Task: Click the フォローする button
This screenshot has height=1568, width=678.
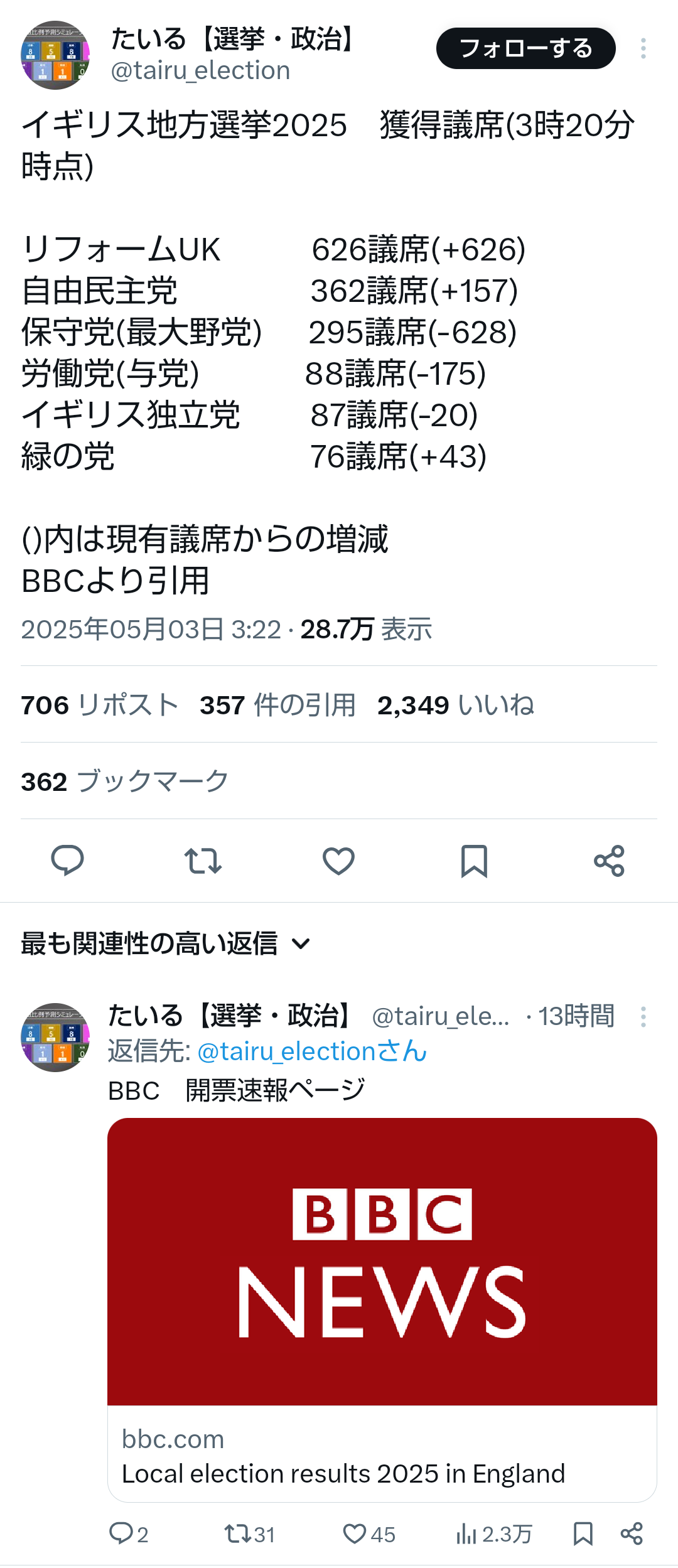Action: coord(526,48)
